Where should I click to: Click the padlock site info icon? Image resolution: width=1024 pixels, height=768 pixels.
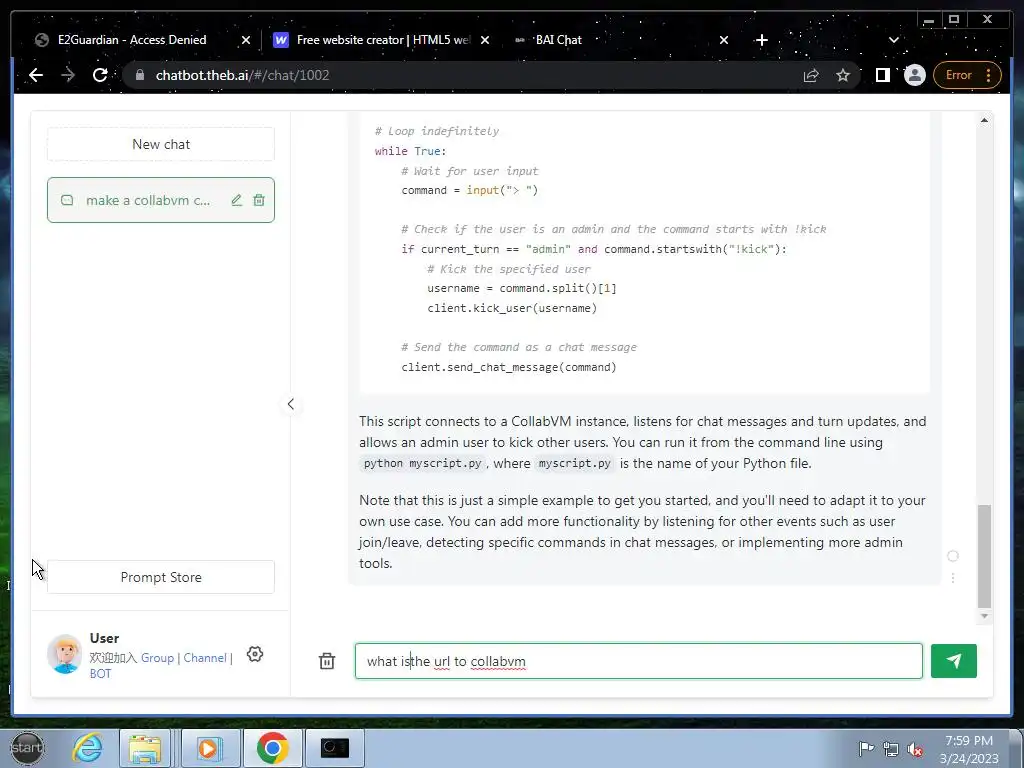140,75
